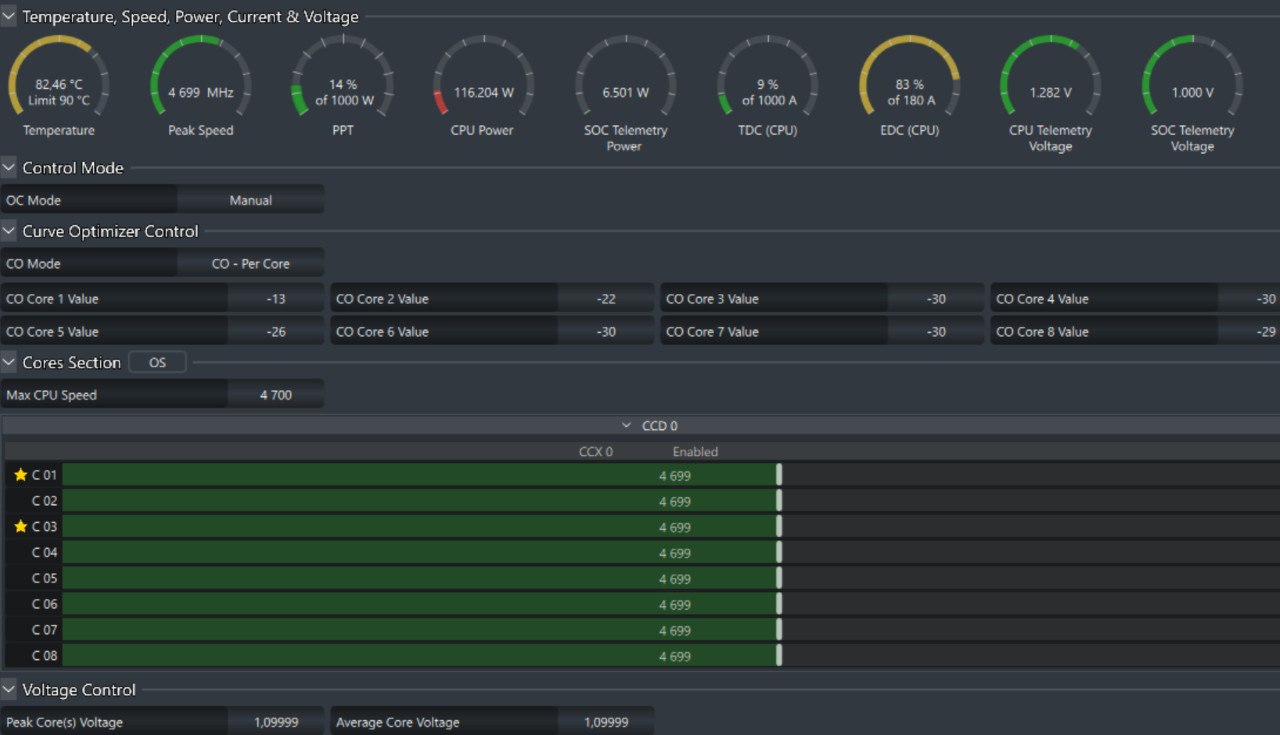Edit the CO Core 1 Value field
The height and width of the screenshot is (735, 1280).
click(x=276, y=299)
